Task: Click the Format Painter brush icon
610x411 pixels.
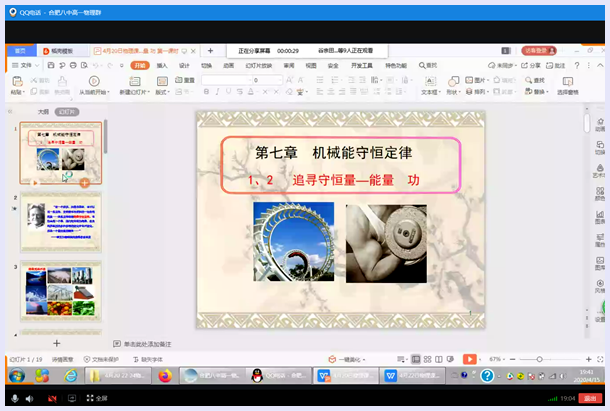Action: (x=62, y=81)
